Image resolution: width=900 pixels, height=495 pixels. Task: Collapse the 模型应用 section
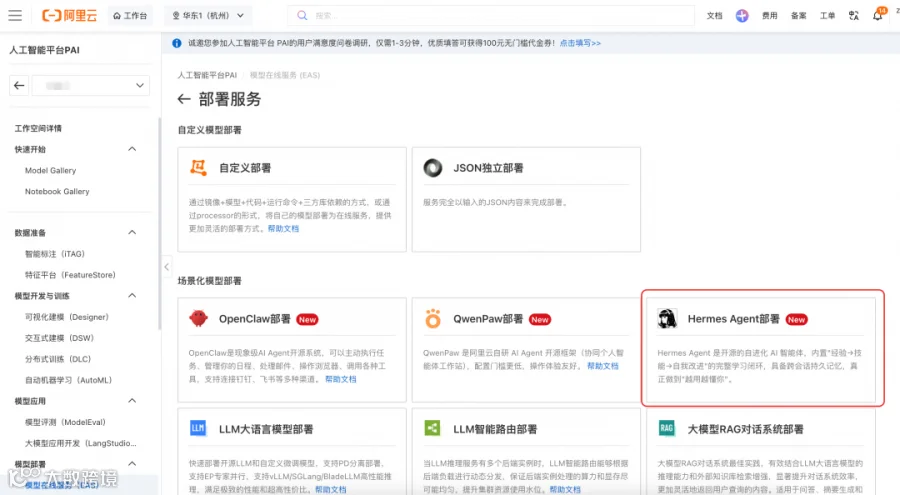pos(132,401)
